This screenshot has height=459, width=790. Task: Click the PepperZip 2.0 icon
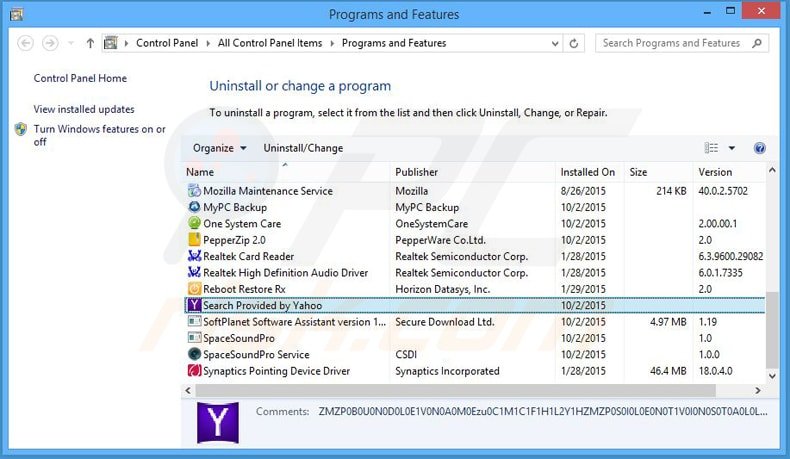[x=194, y=239]
